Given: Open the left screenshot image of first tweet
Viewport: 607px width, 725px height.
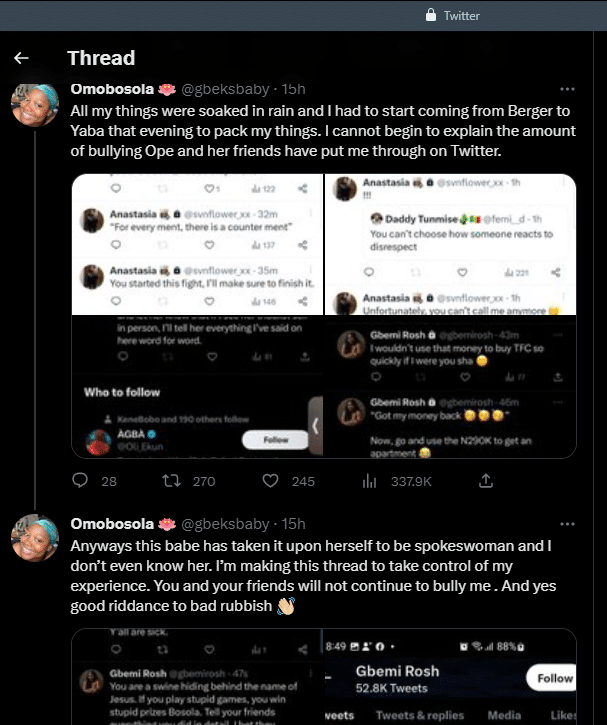Looking at the screenshot, I should [x=197, y=316].
